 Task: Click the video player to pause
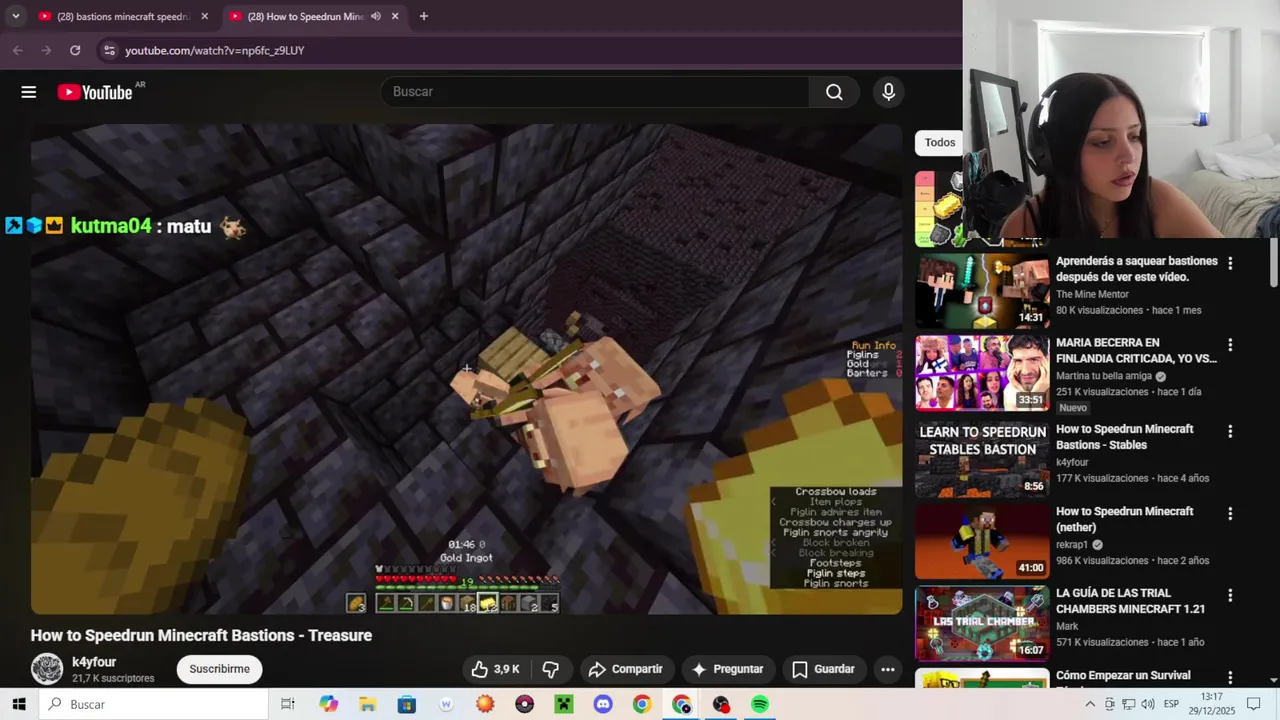(x=466, y=369)
